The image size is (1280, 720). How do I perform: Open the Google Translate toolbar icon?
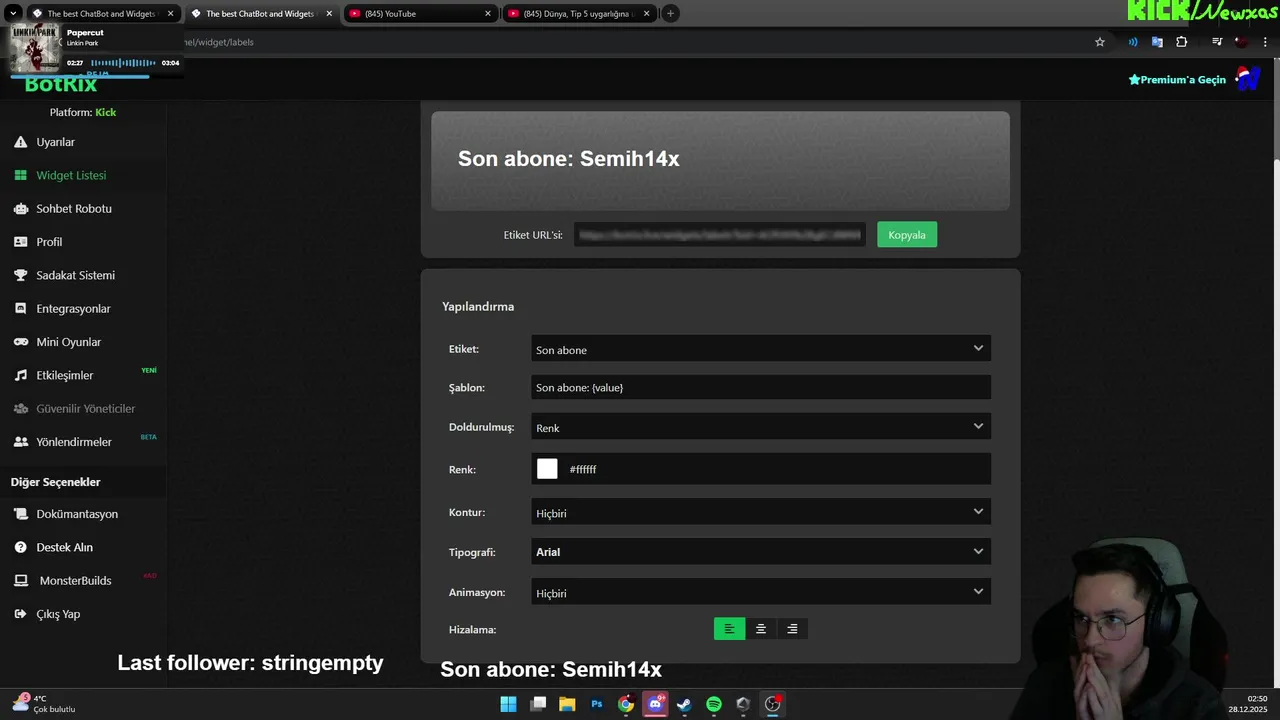1157,42
